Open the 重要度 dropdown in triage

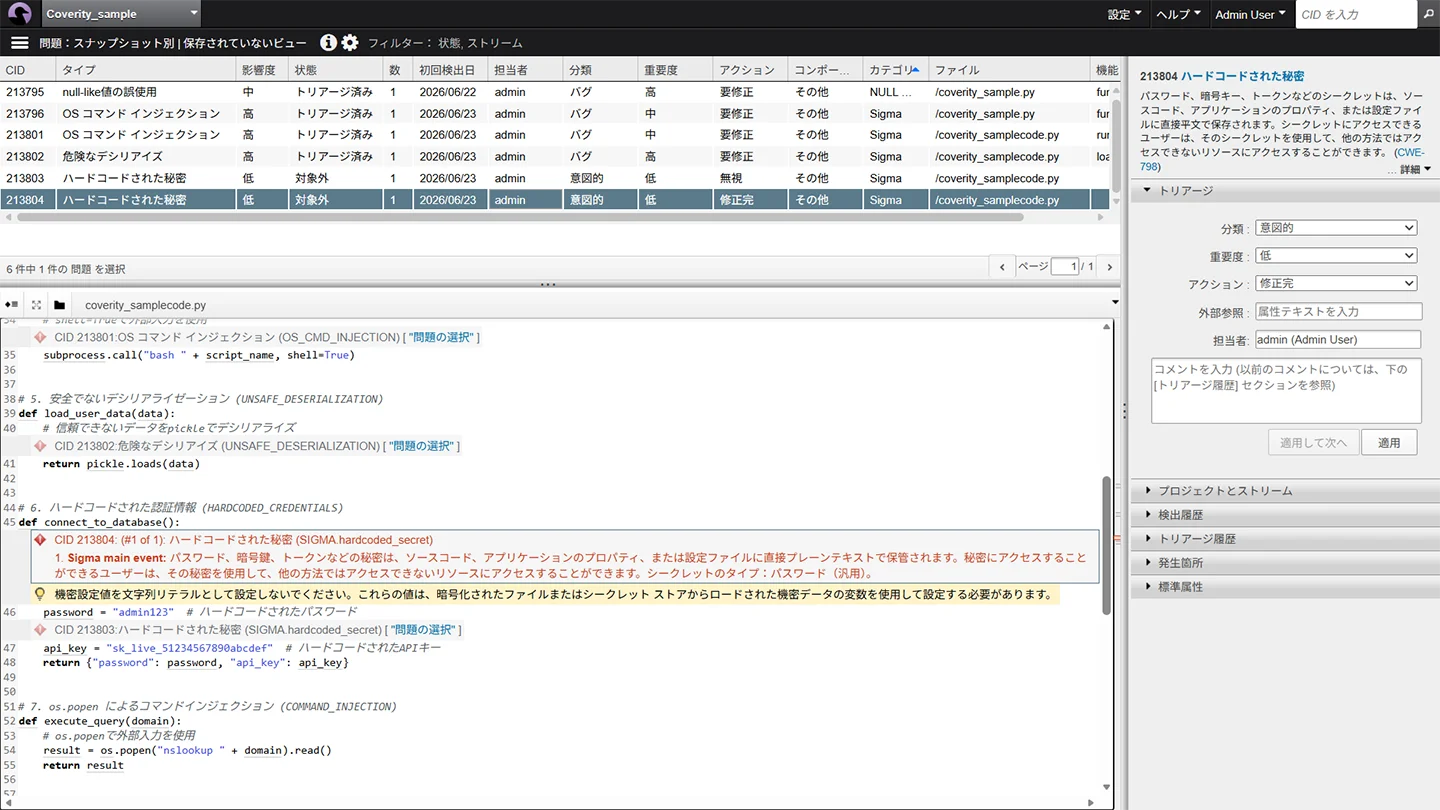(x=1336, y=256)
